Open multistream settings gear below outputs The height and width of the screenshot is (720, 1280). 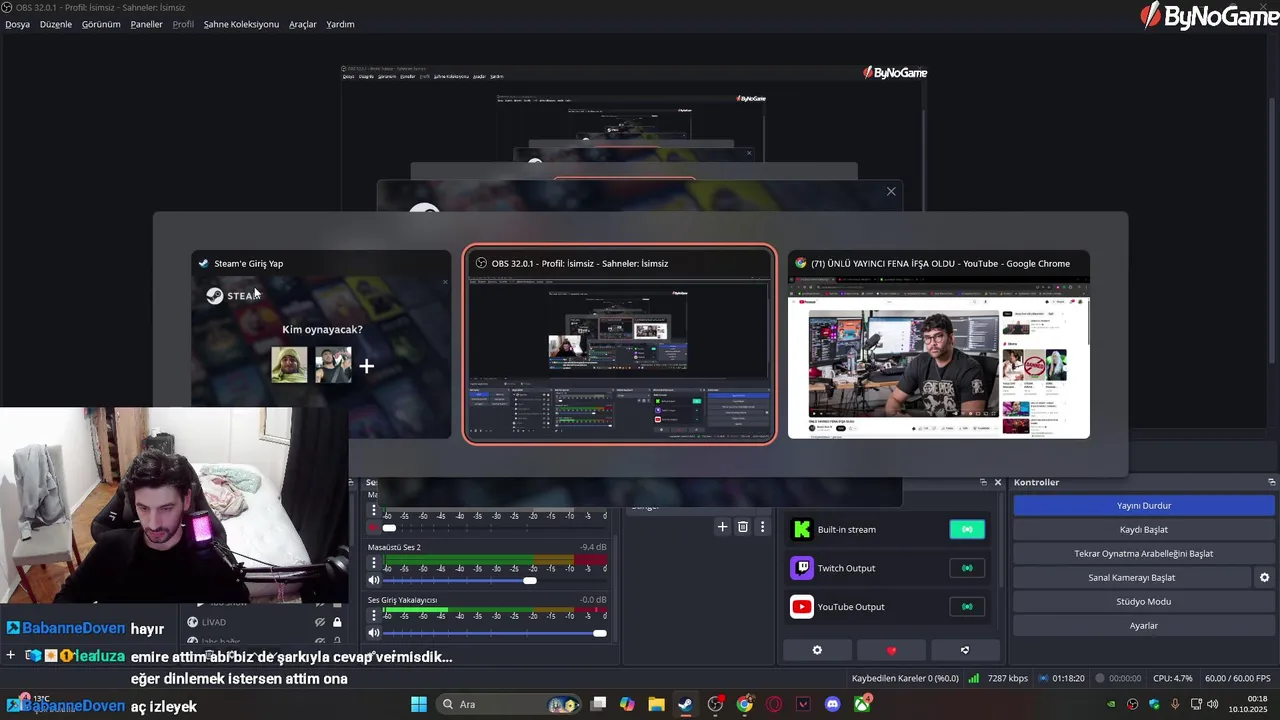(x=817, y=650)
